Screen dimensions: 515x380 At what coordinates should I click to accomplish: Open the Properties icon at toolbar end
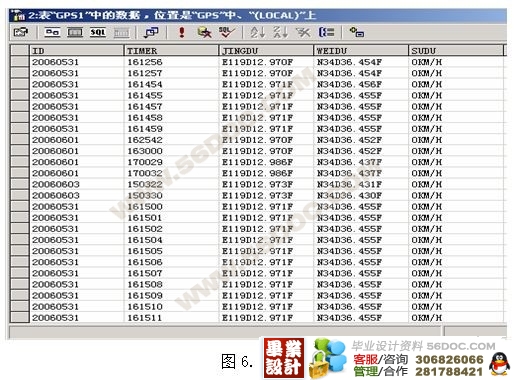[x=357, y=32]
